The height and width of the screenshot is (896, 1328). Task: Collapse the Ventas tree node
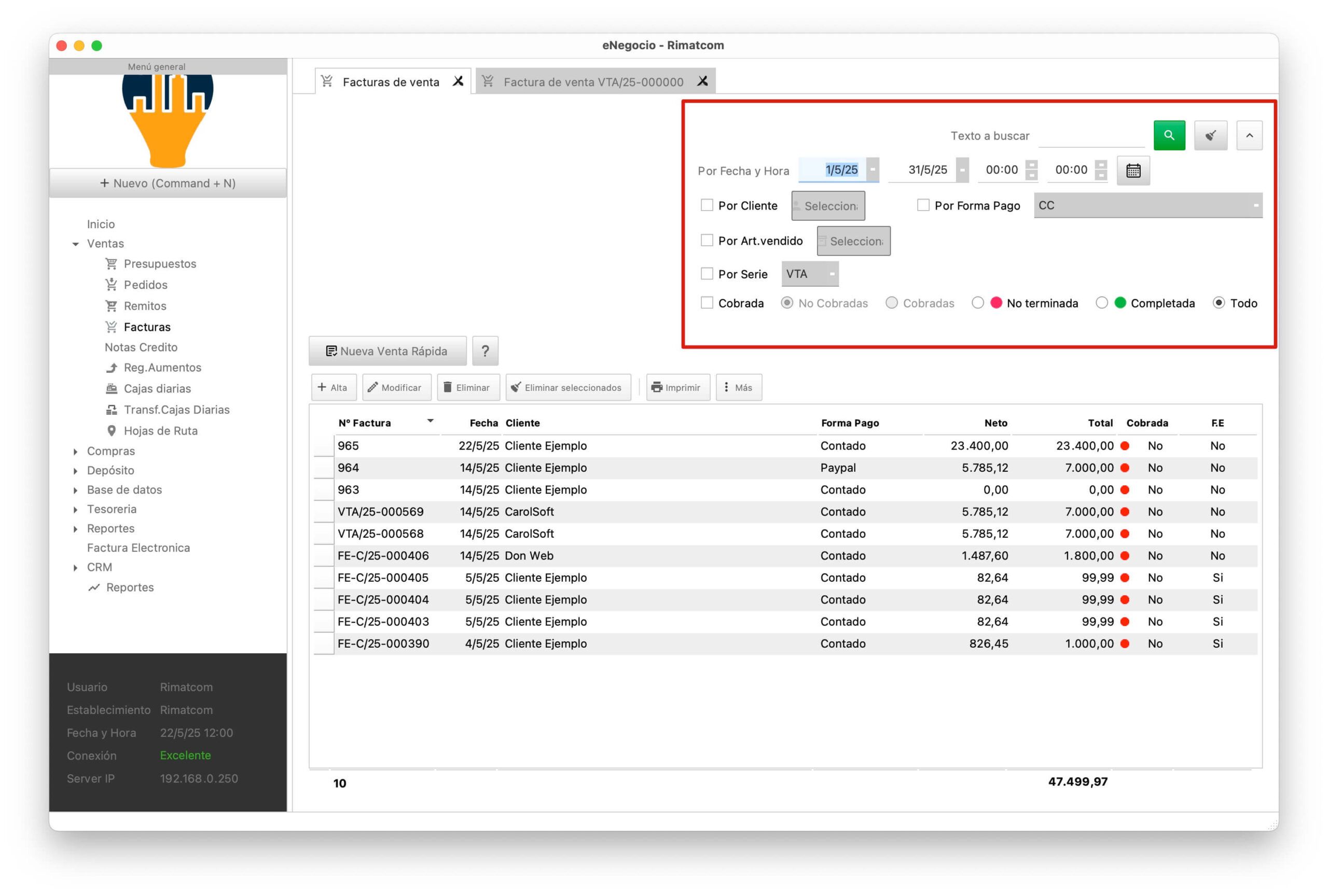click(75, 244)
